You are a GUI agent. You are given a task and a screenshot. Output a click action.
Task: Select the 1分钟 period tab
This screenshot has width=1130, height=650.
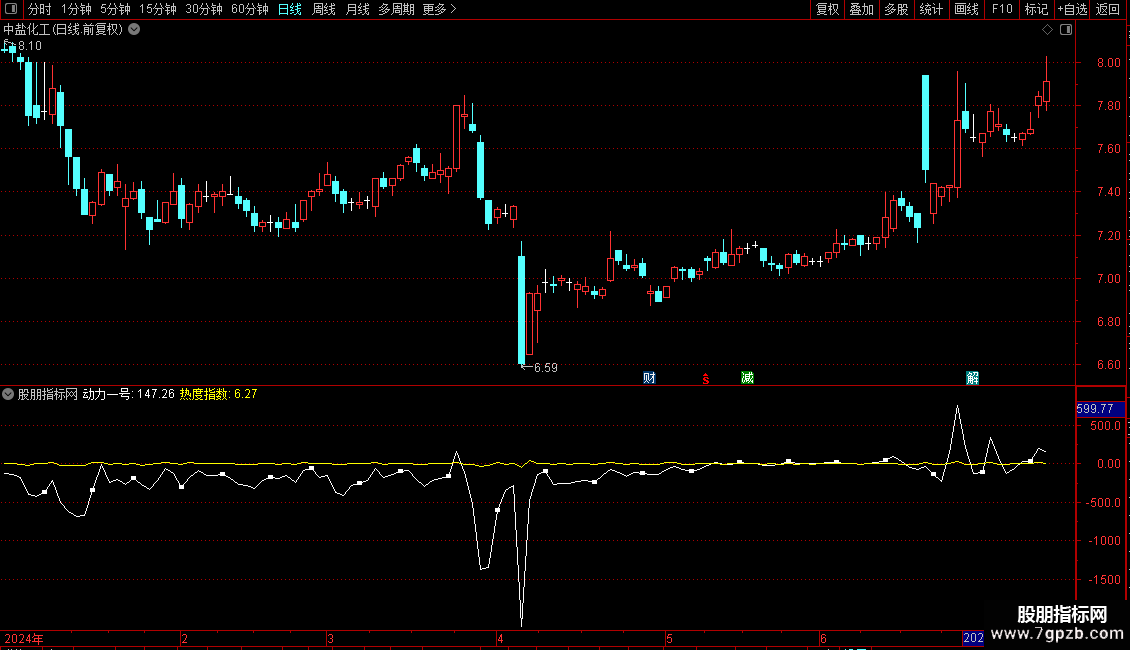coord(76,9)
